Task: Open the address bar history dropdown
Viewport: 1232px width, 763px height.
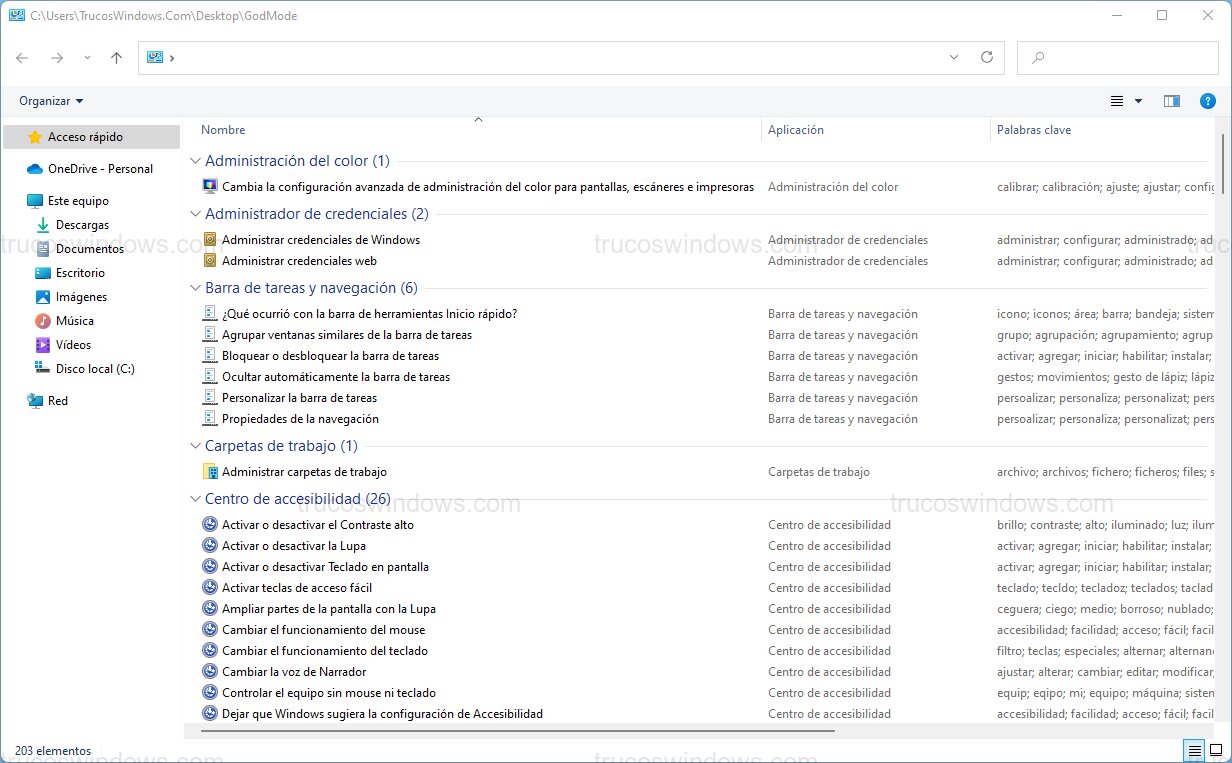Action: 953,58
